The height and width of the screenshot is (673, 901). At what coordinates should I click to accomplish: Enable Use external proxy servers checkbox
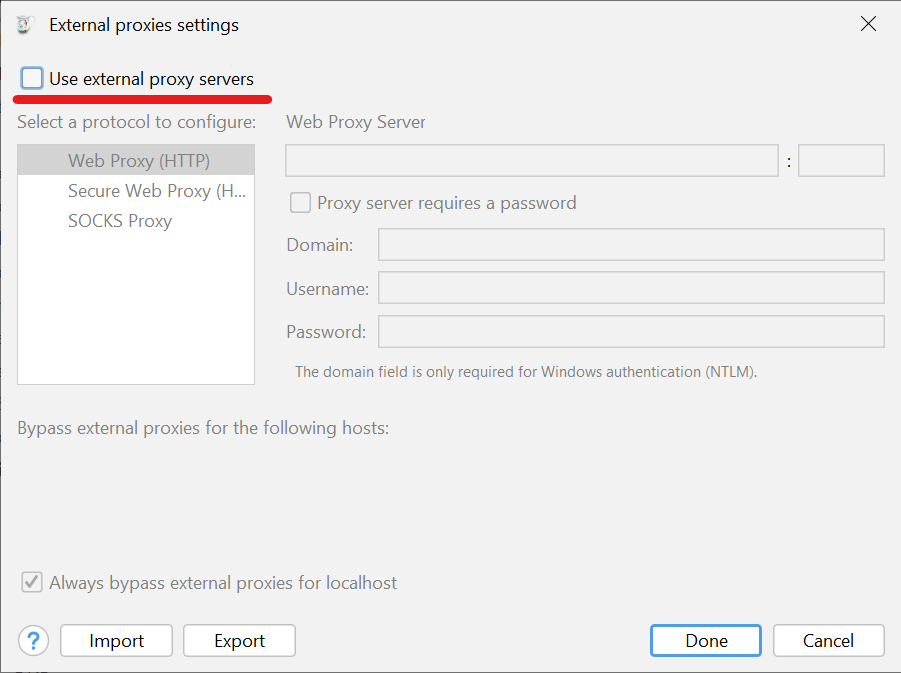(x=33, y=79)
